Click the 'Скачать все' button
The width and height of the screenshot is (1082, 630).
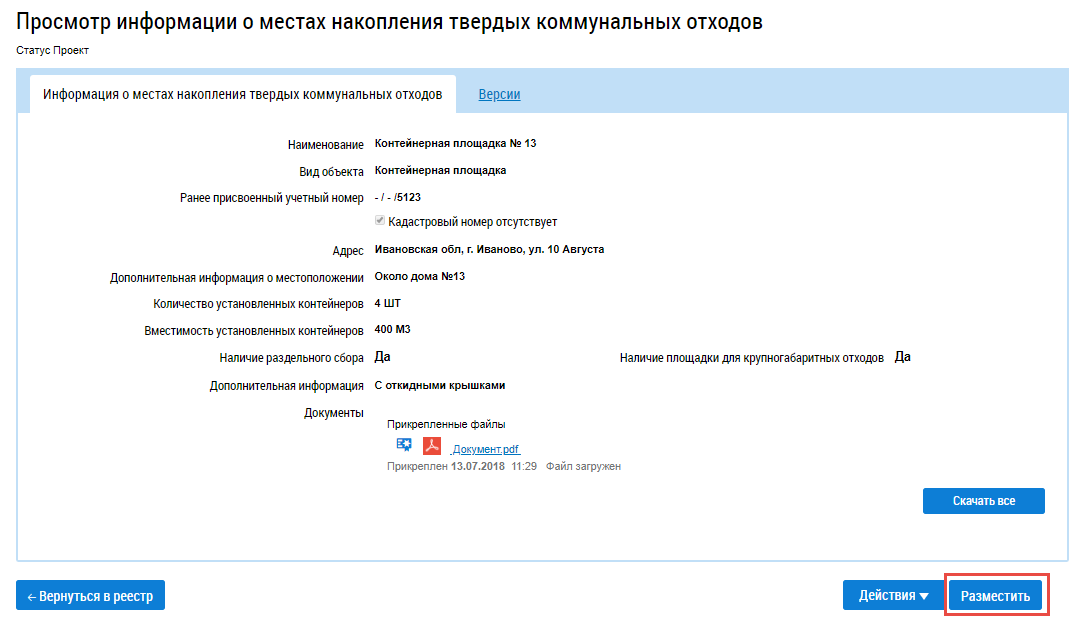pos(983,501)
